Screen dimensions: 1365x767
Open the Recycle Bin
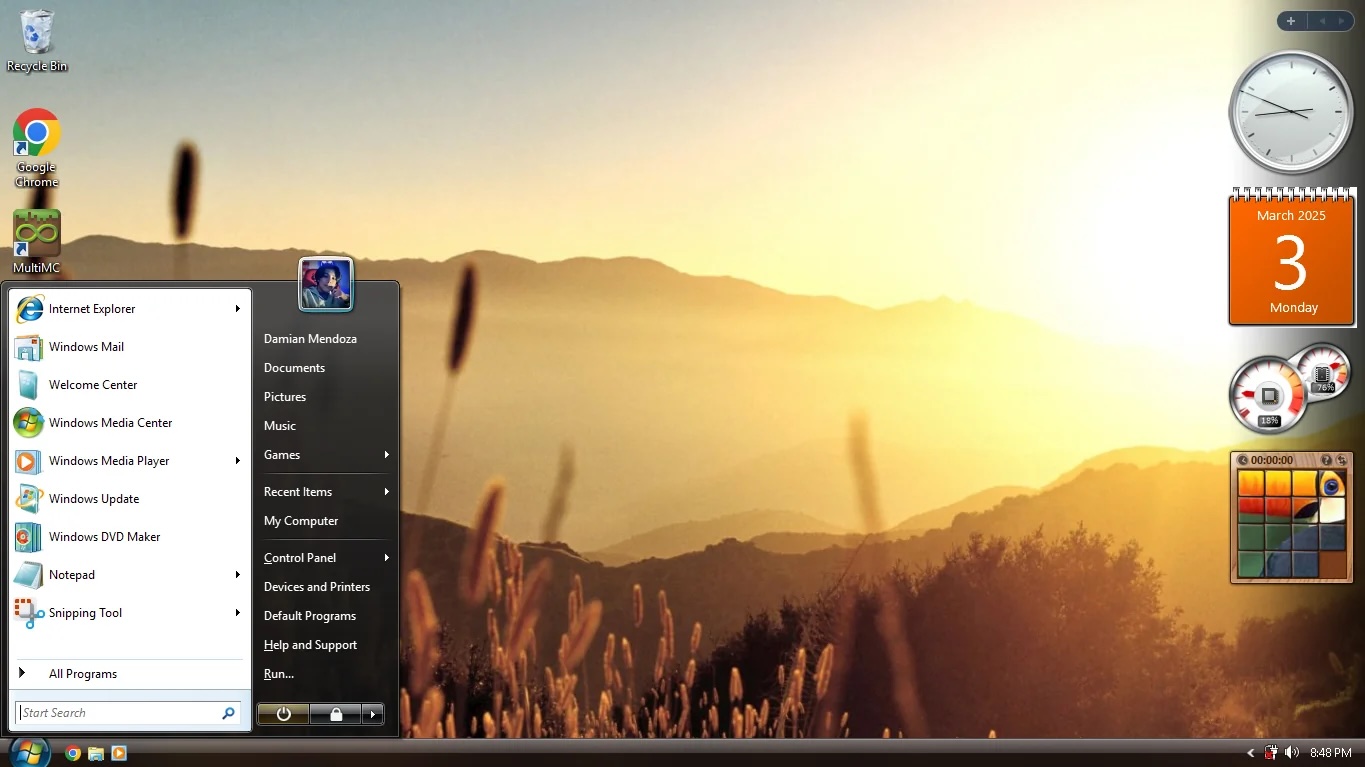36,30
